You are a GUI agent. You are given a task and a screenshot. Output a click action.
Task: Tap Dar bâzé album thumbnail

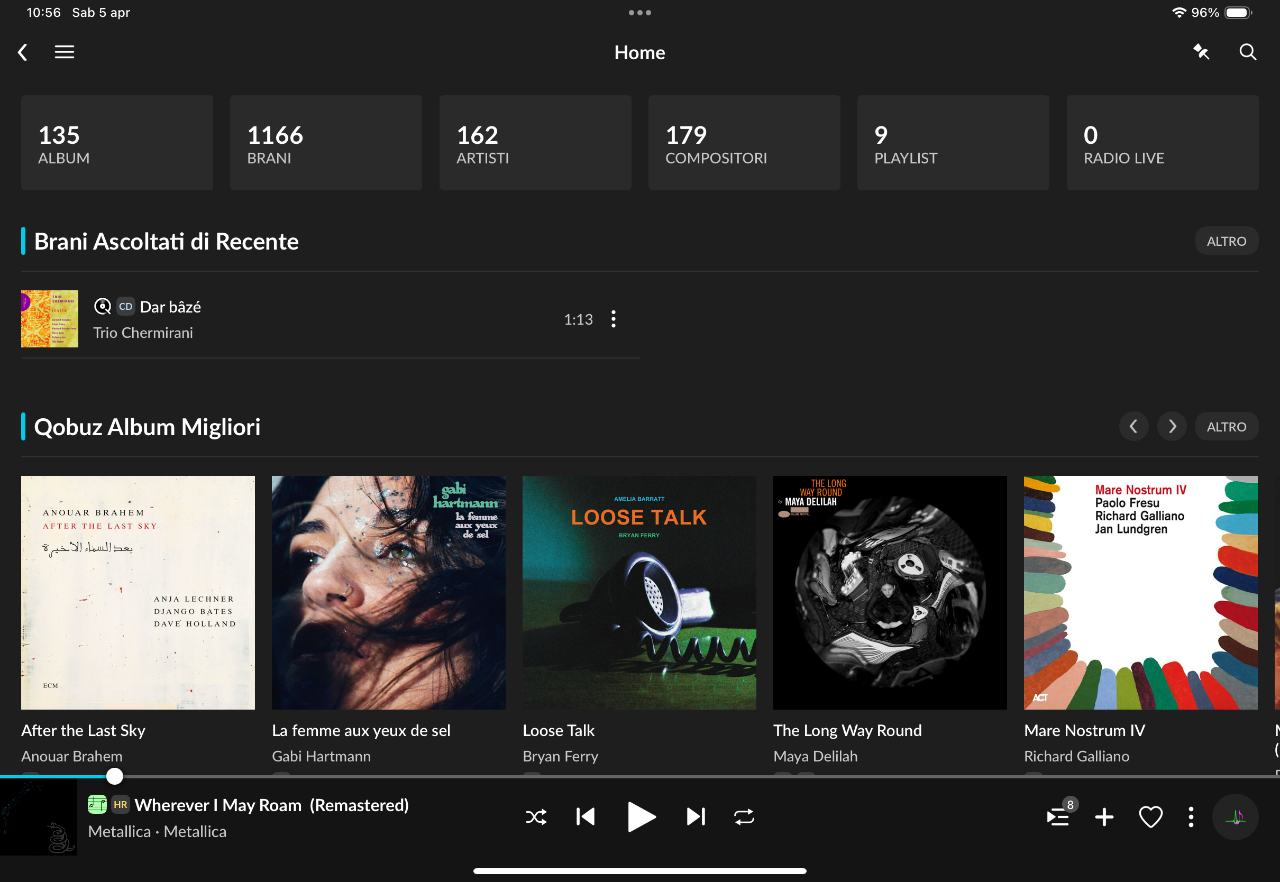point(50,319)
